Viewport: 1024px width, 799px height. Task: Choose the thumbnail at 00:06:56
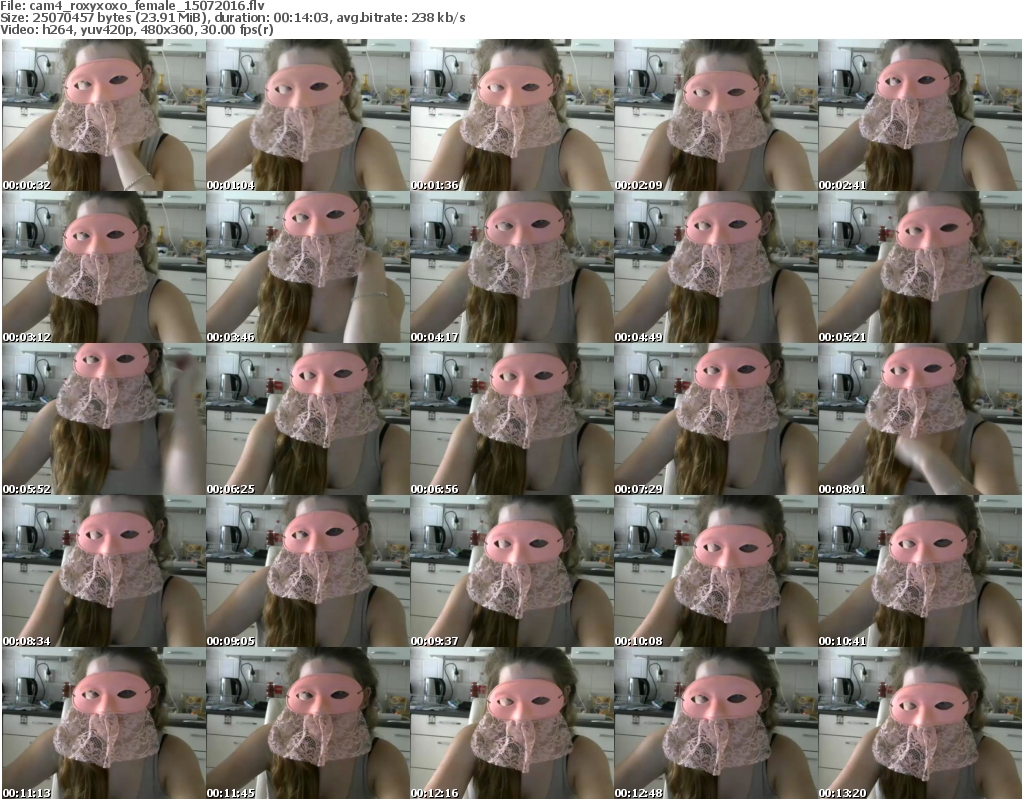(512, 419)
